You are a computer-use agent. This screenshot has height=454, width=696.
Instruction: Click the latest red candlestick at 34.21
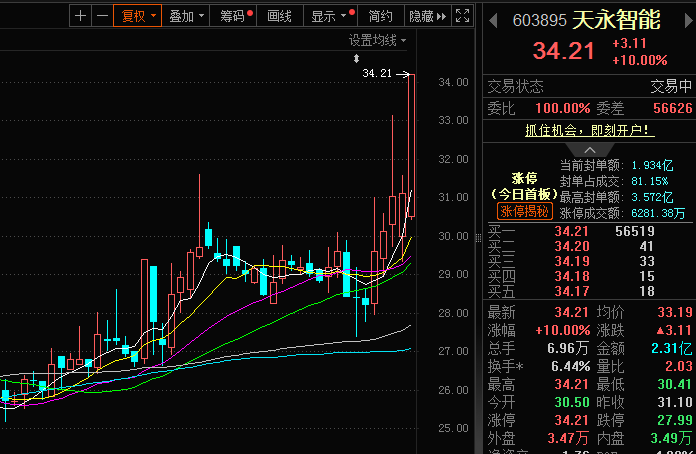(x=411, y=146)
